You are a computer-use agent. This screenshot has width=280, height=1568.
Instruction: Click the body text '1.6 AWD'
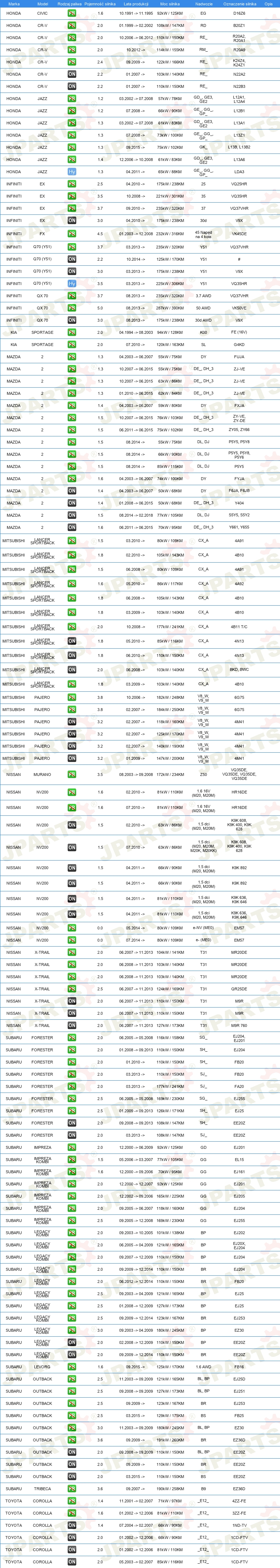click(203, 1367)
